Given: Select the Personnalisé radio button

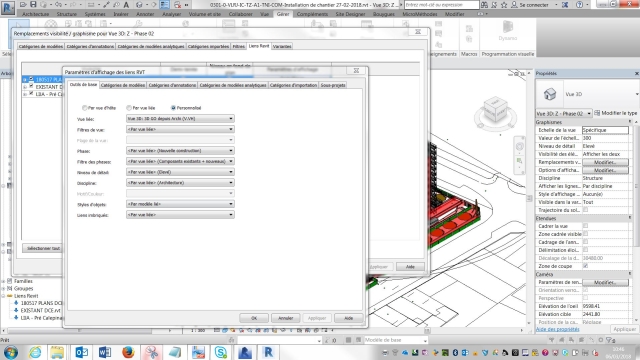Looking at the screenshot, I should pos(173,108).
